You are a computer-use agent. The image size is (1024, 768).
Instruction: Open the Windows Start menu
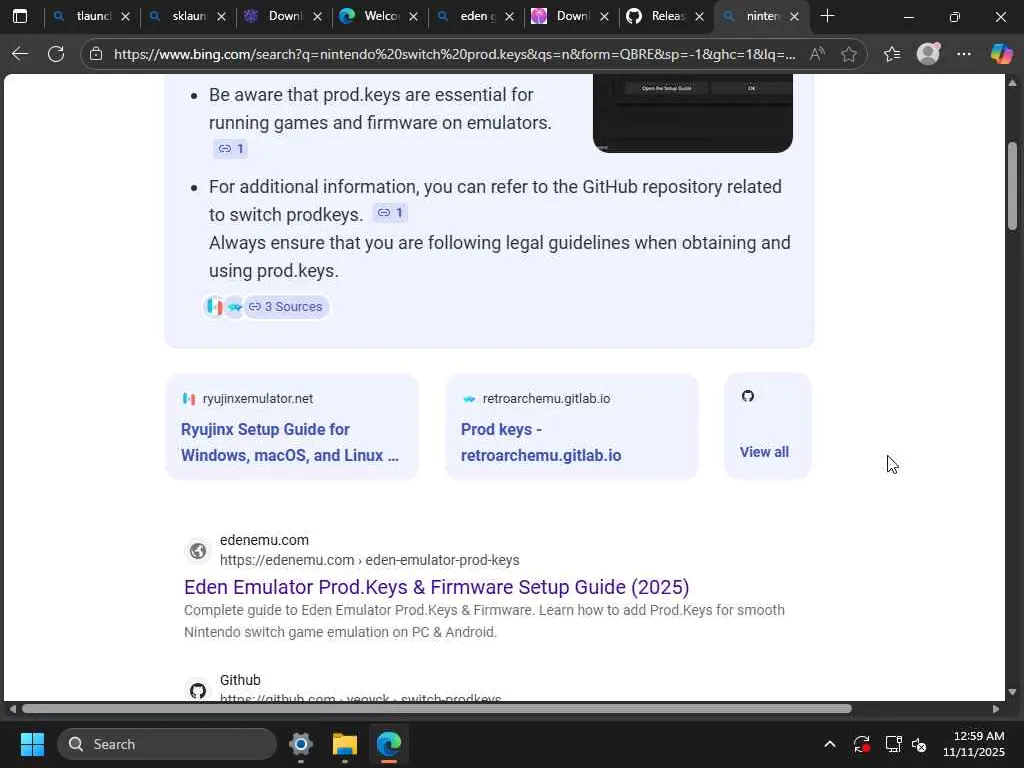tap(32, 744)
